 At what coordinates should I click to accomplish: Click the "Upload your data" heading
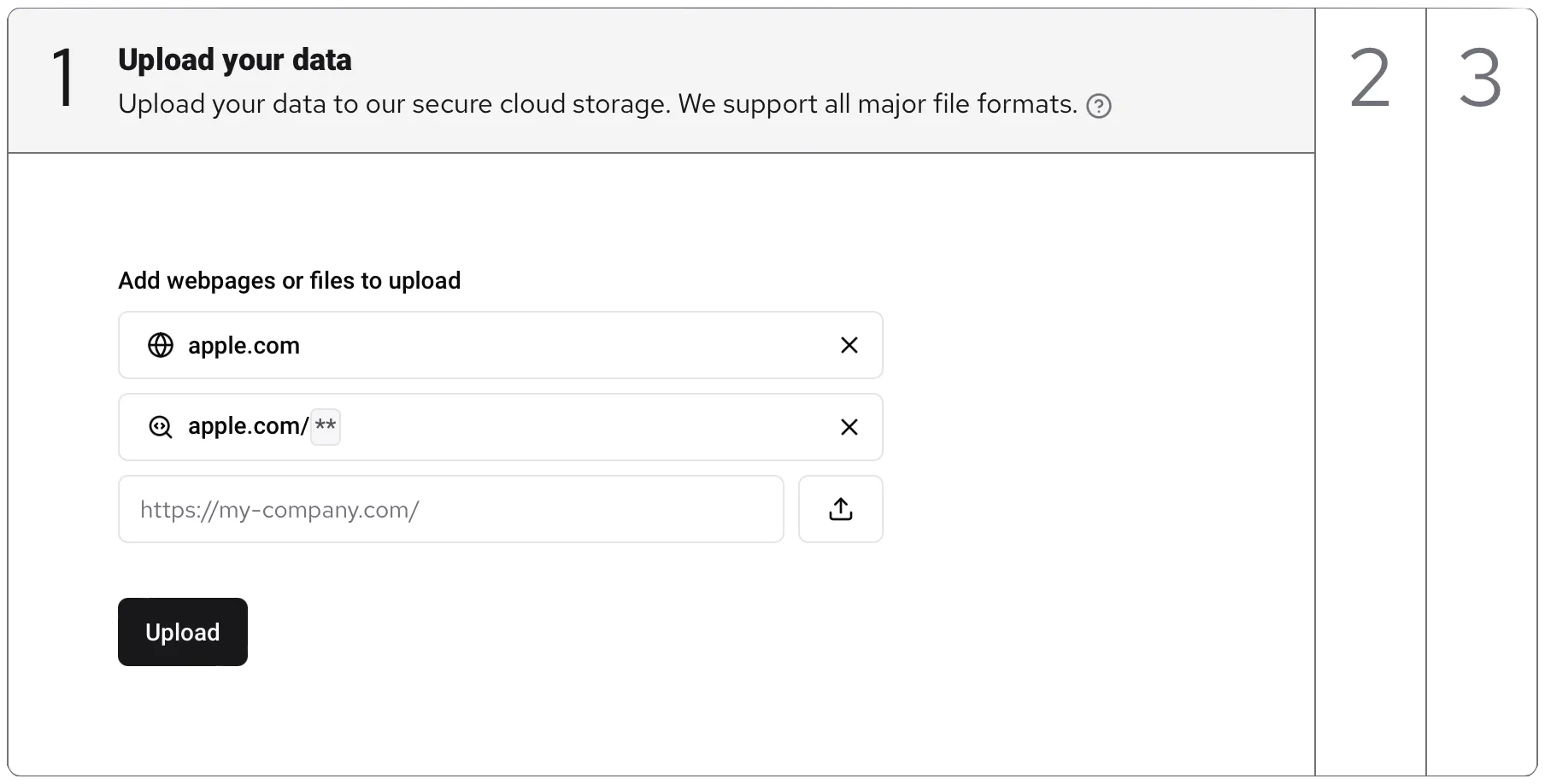(235, 60)
